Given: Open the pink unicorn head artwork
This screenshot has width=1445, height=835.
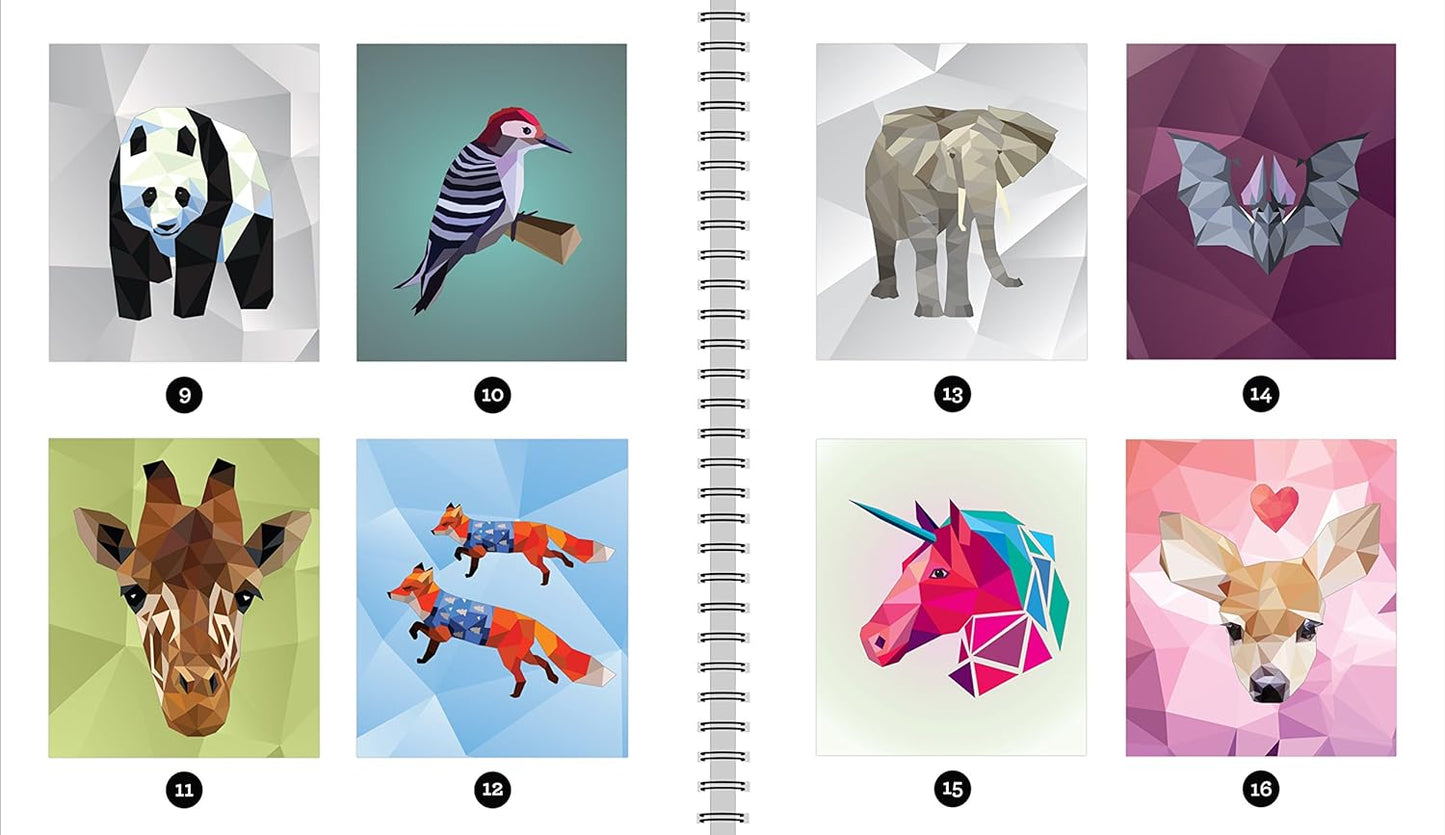Looking at the screenshot, I should point(951,597).
